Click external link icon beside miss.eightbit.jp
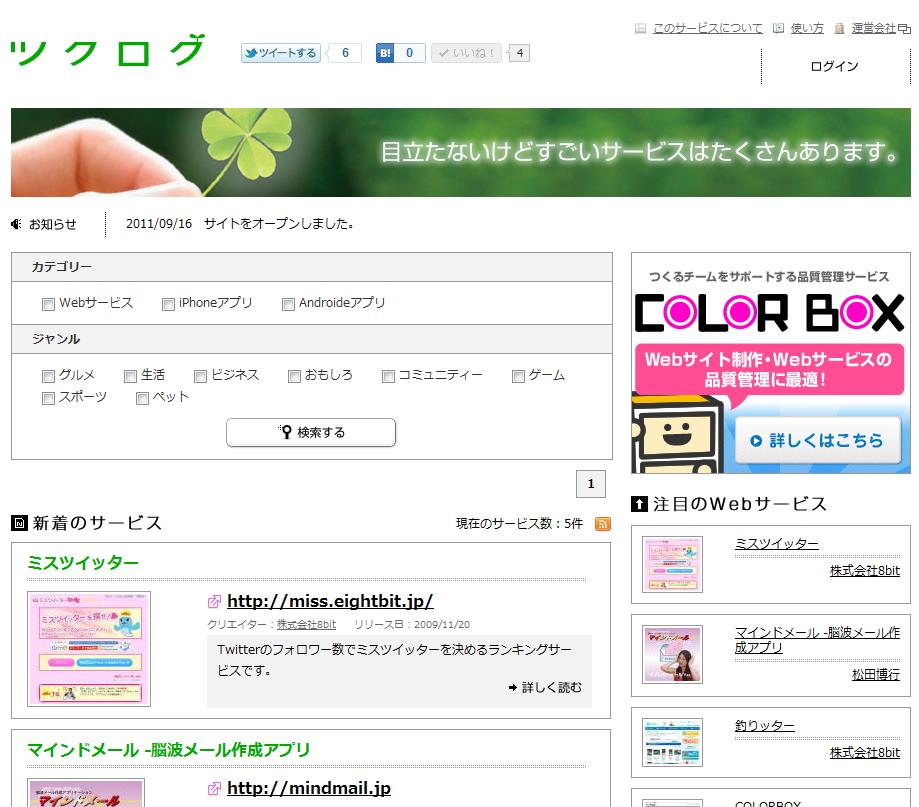Screen dimensions: 919x807 coord(214,602)
